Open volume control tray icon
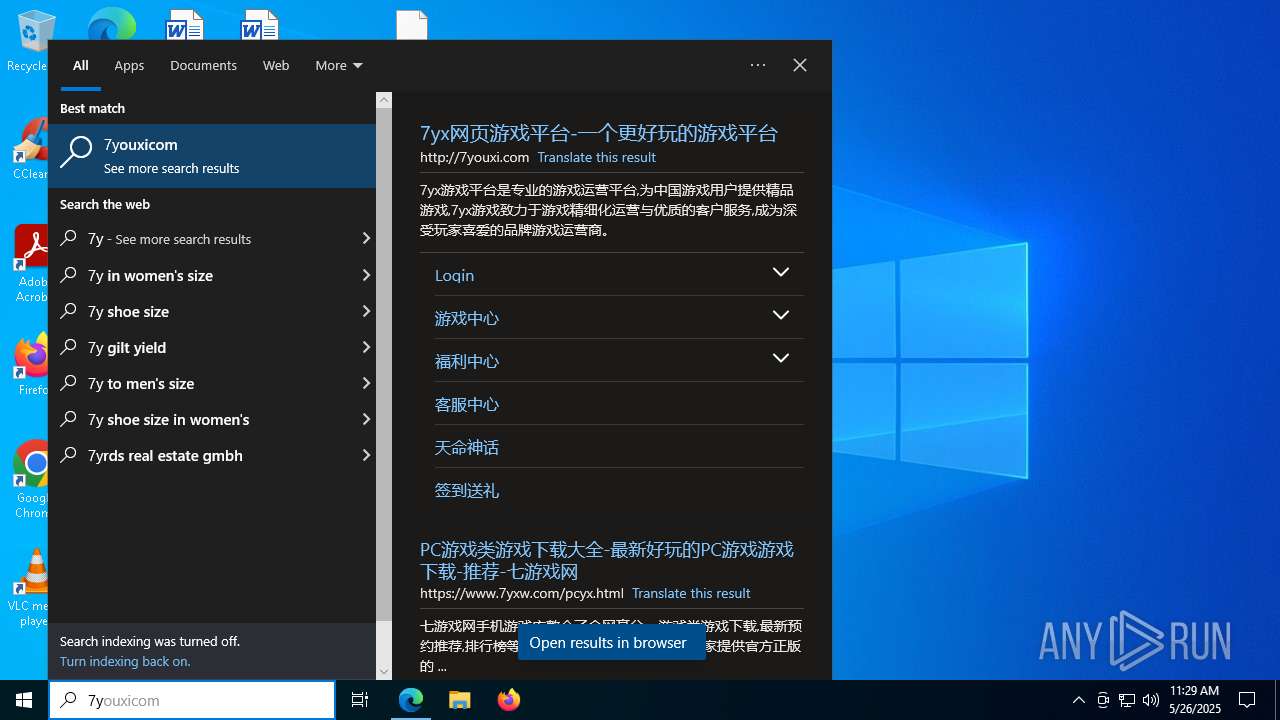This screenshot has height=720, width=1280. [1151, 700]
